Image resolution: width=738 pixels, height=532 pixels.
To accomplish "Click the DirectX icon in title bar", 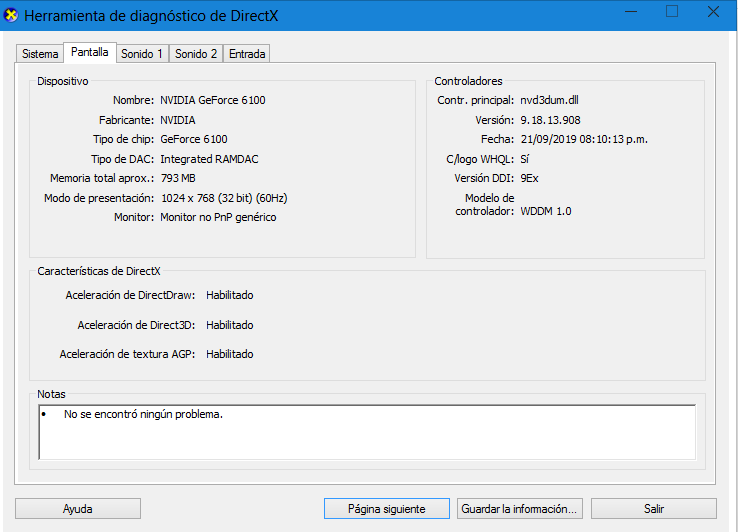I will (x=11, y=15).
